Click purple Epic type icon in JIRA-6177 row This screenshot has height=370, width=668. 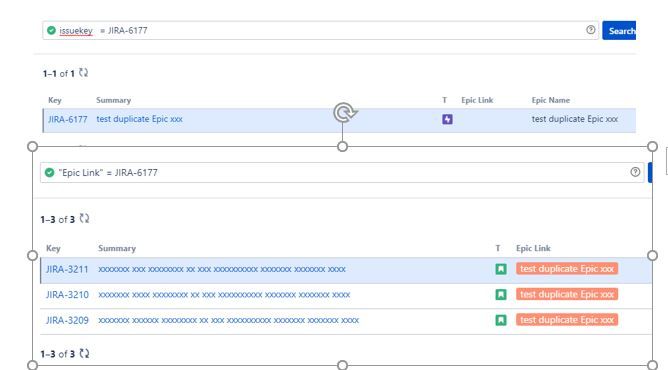[x=447, y=119]
